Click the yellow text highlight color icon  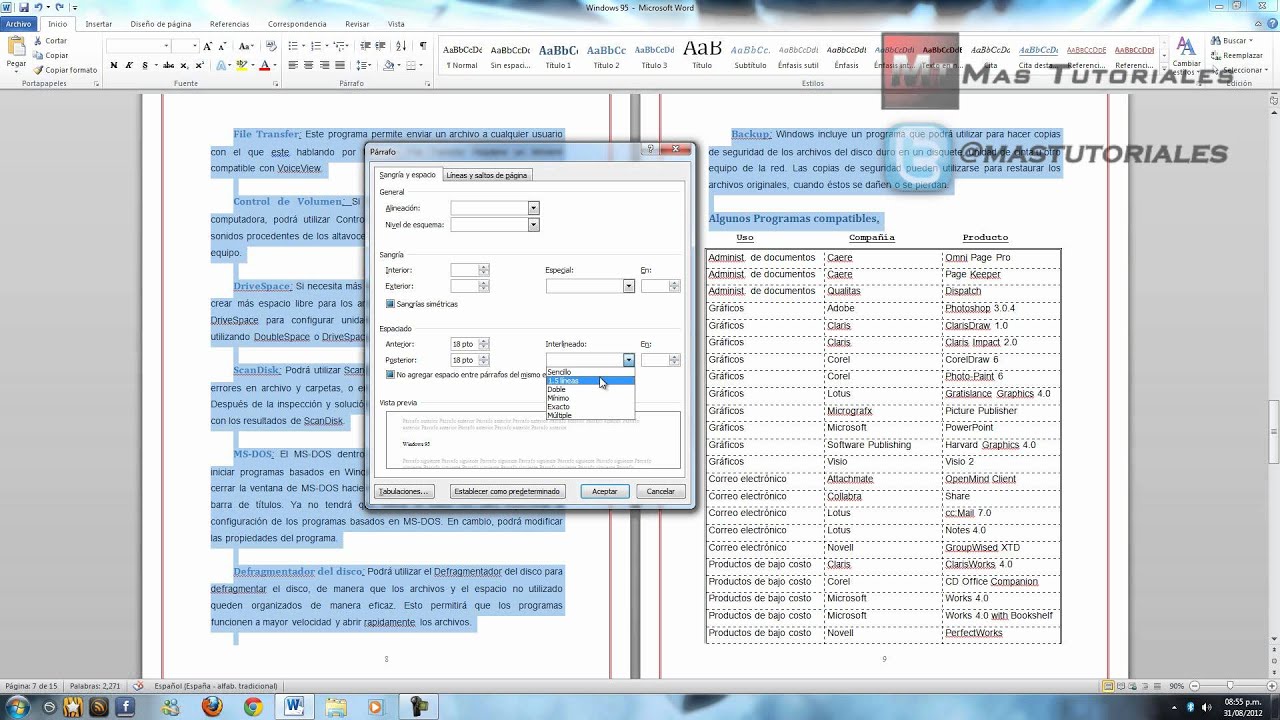[243, 65]
